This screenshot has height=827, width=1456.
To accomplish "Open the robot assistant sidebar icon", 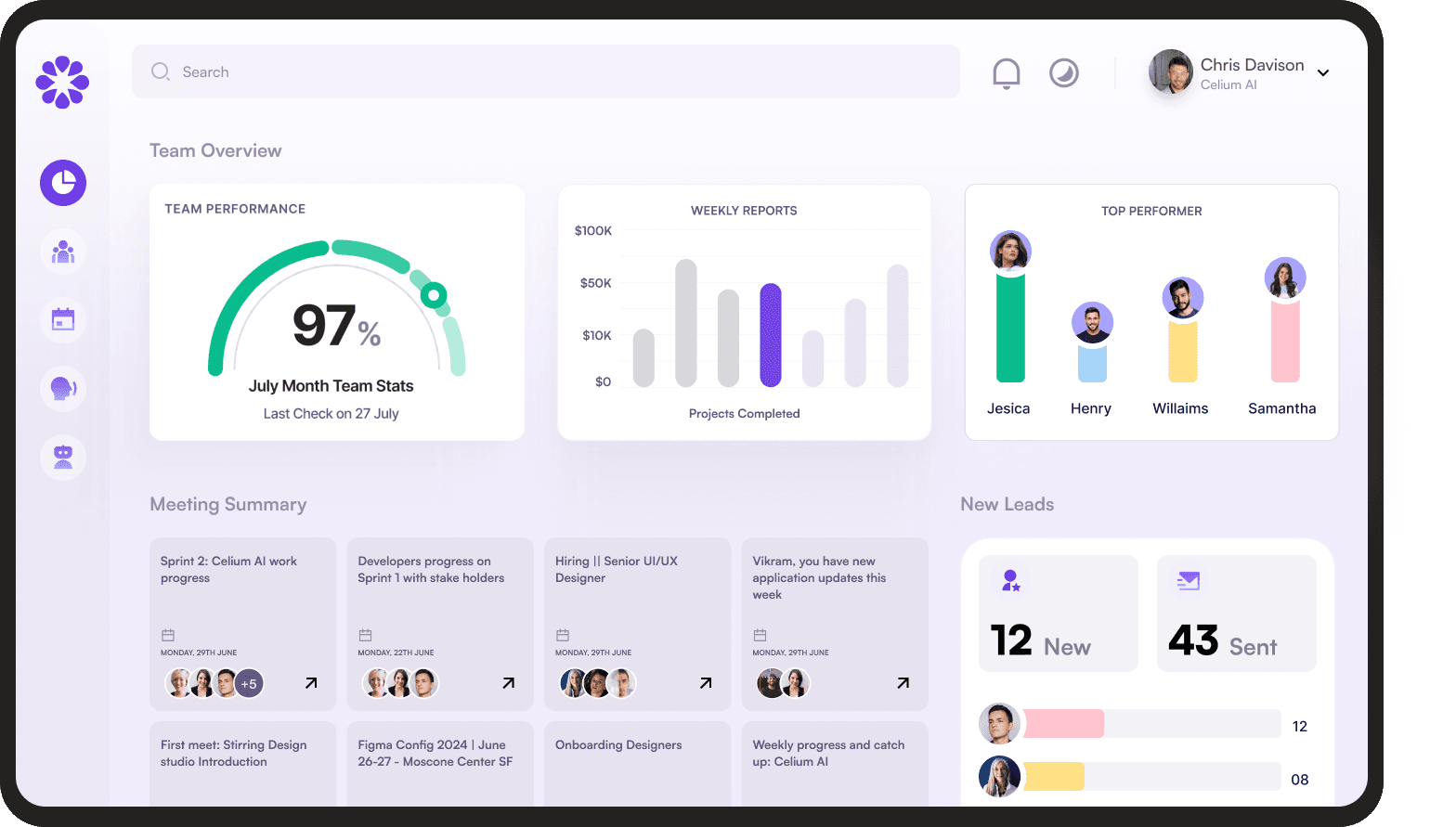I will click(x=63, y=457).
